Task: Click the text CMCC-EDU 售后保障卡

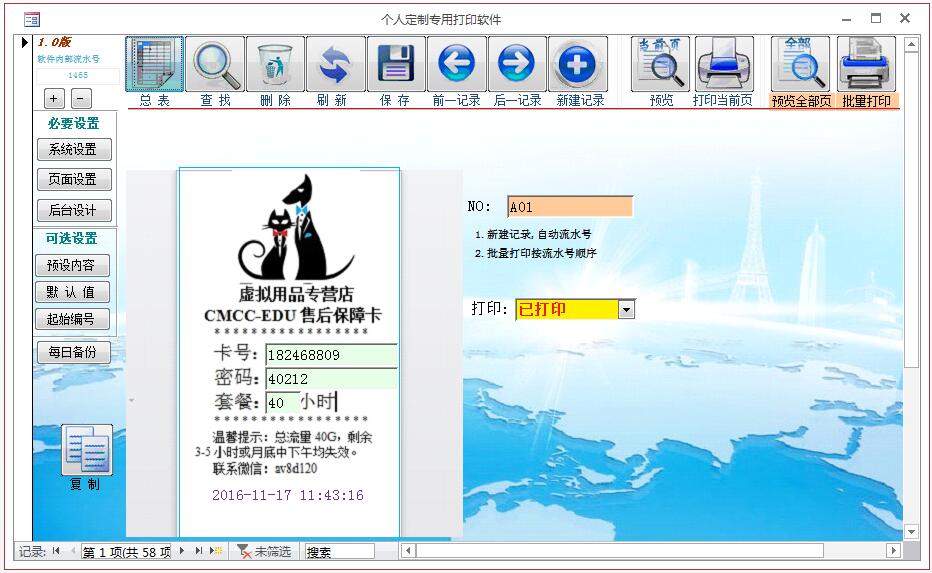Action: [x=293, y=315]
